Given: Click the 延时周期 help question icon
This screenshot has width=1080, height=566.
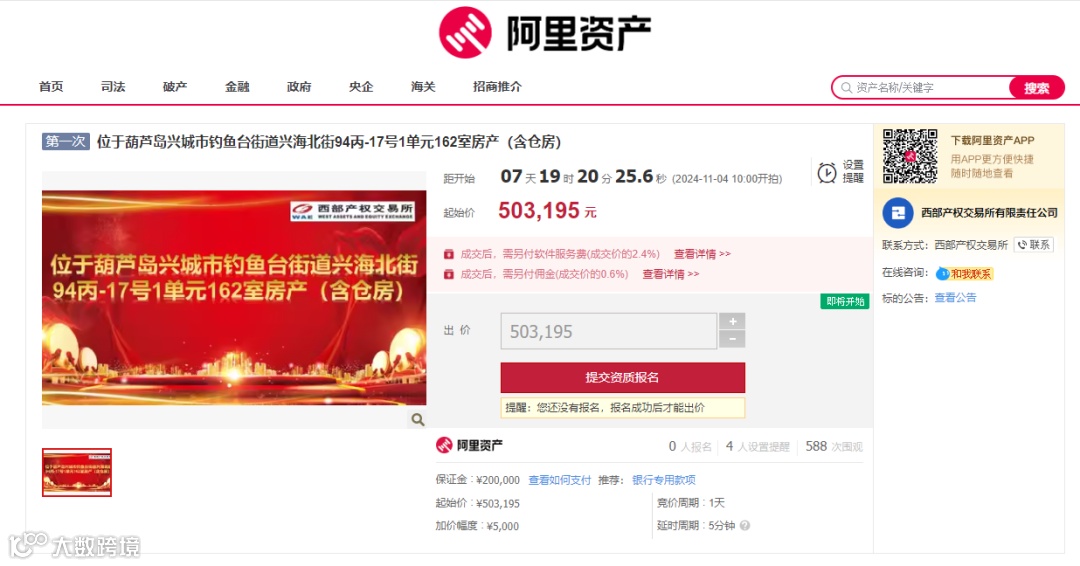Looking at the screenshot, I should coord(745,525).
